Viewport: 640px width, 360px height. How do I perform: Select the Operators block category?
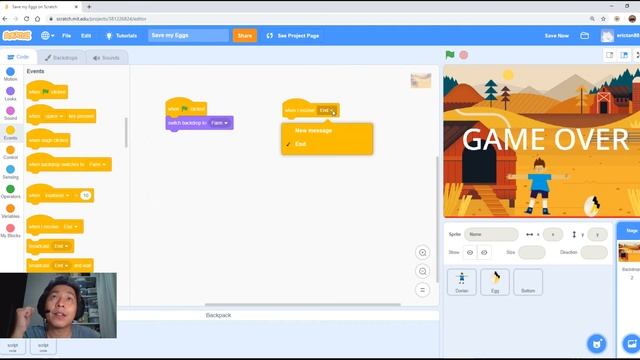coord(11,192)
